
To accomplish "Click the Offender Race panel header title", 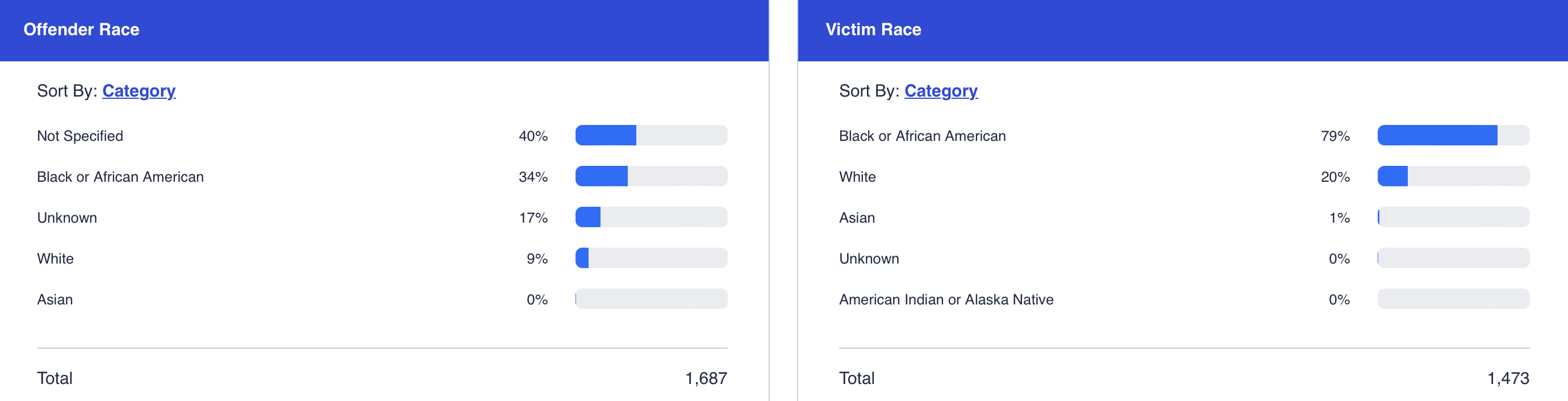I will click(x=82, y=29).
